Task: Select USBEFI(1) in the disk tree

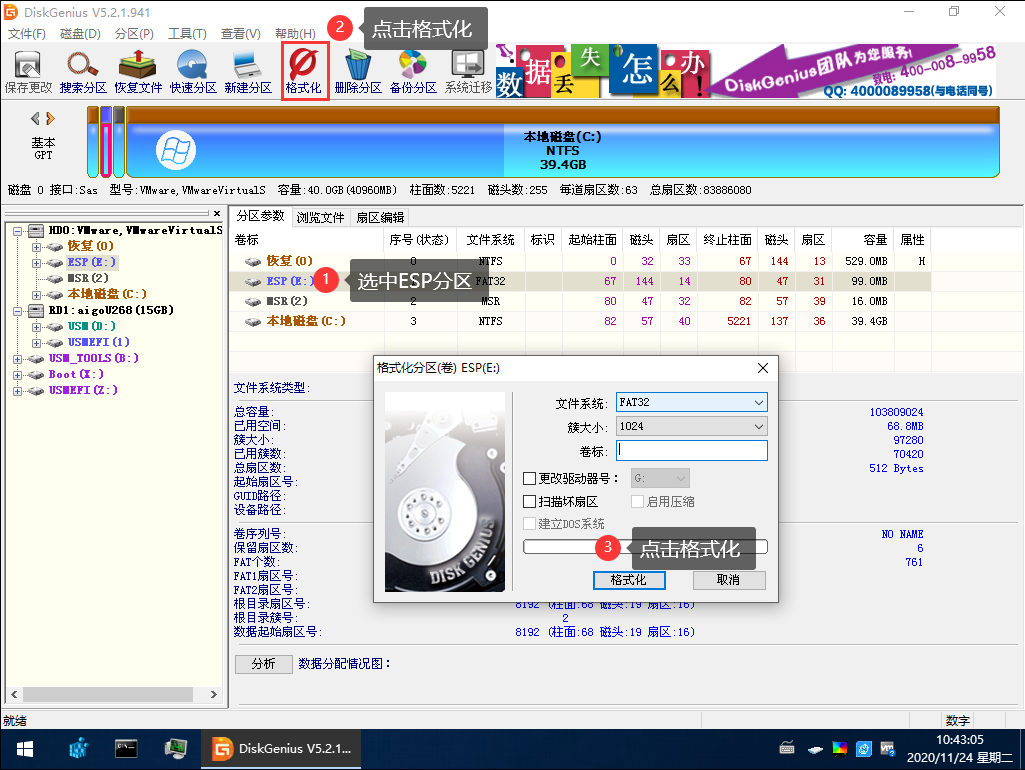Action: click(x=99, y=343)
